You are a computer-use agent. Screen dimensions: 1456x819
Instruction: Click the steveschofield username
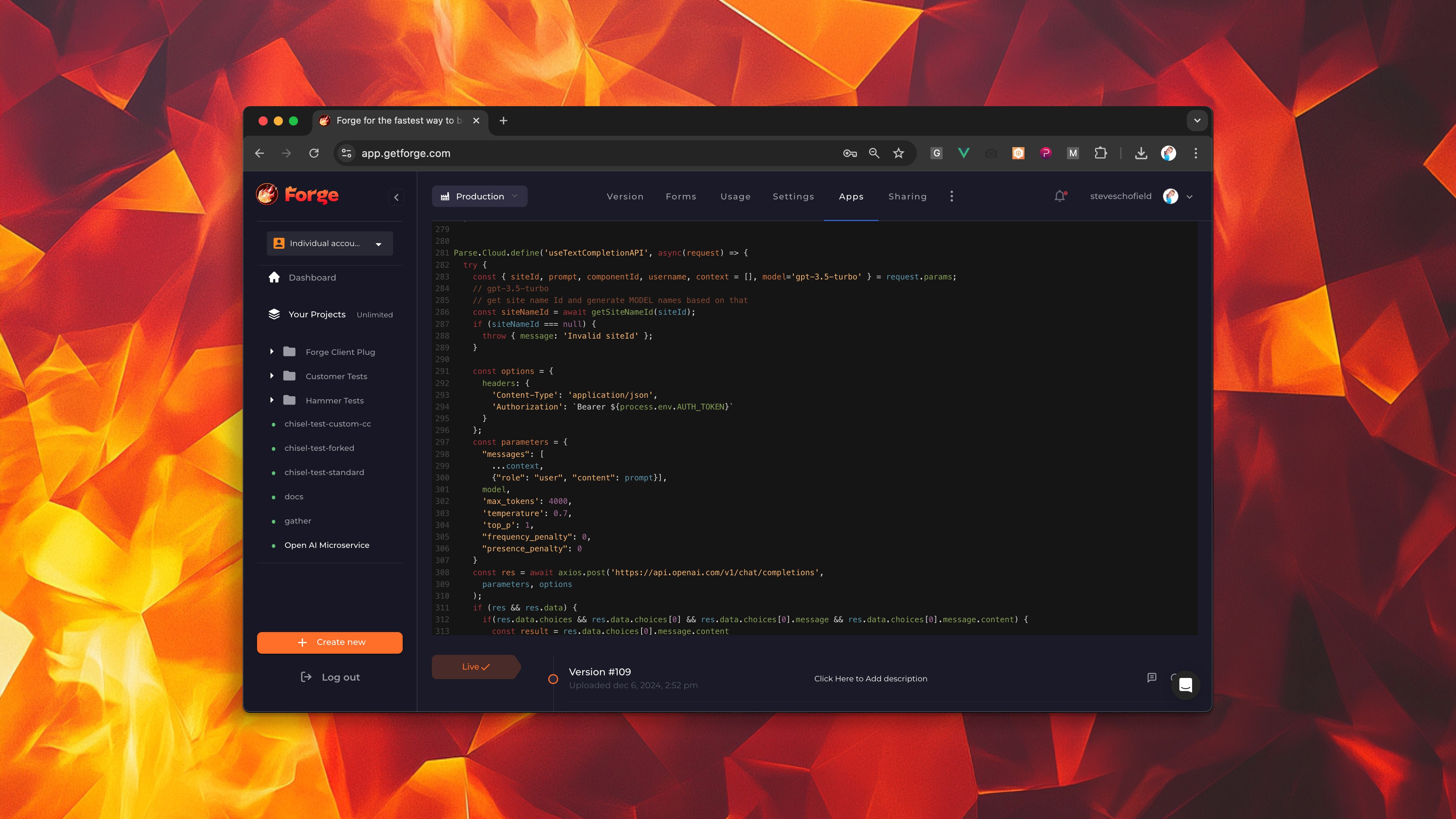point(1121,196)
